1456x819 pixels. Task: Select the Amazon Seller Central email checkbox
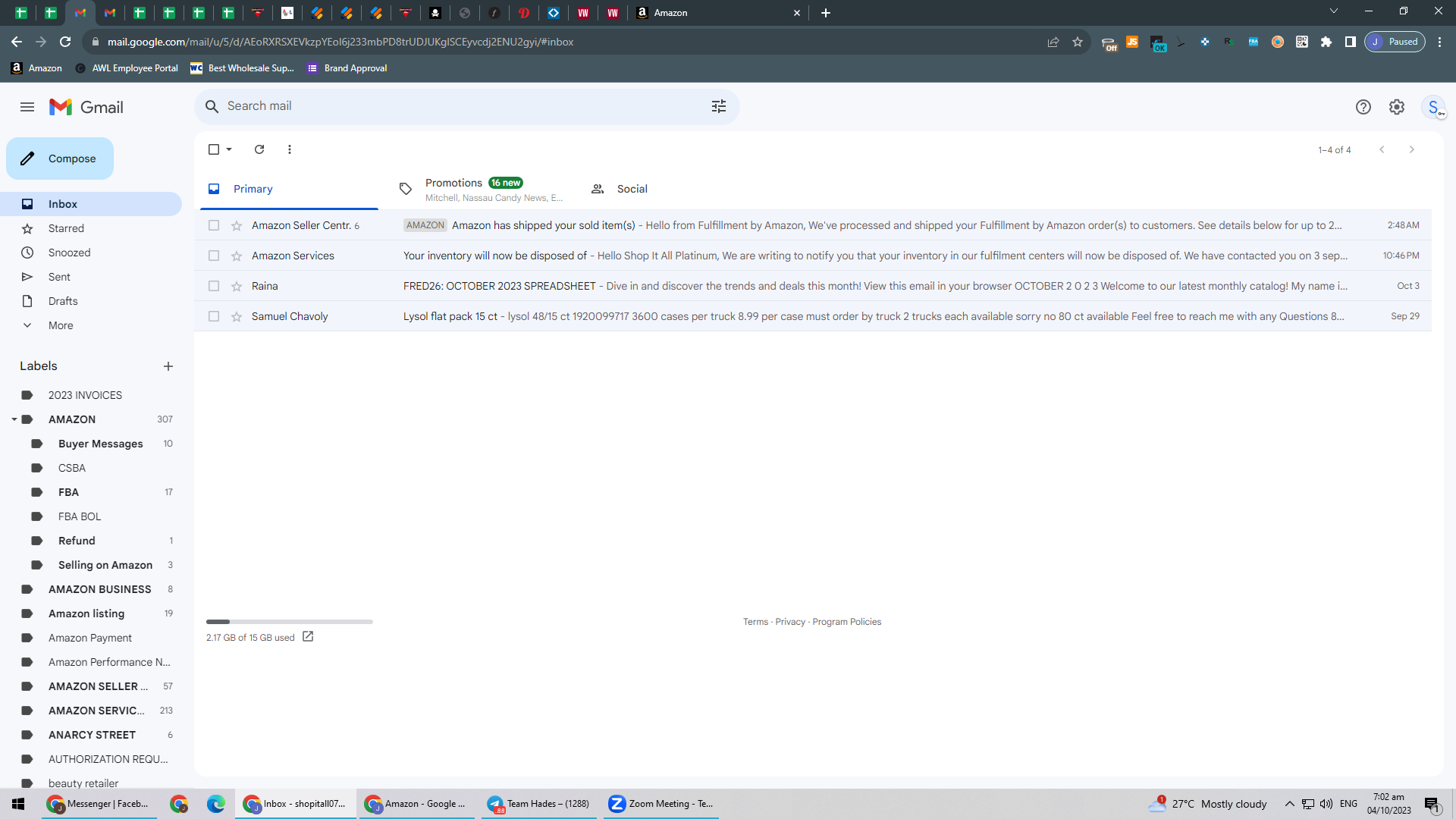pyautogui.click(x=214, y=225)
